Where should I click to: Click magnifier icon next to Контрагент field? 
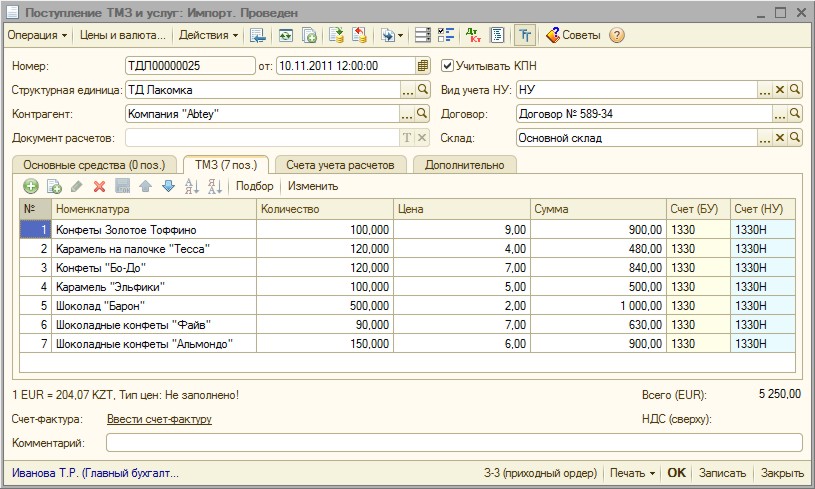pyautogui.click(x=422, y=114)
